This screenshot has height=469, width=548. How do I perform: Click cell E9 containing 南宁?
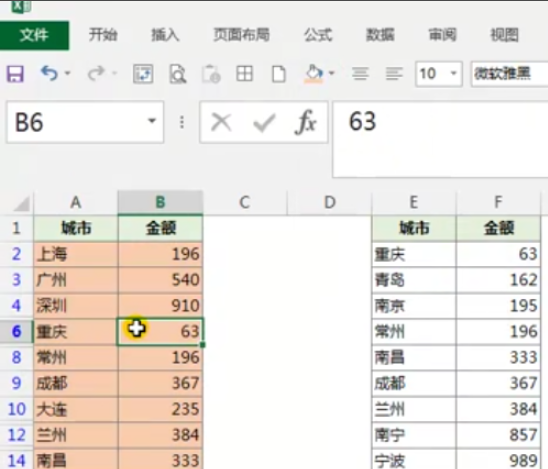point(414,435)
